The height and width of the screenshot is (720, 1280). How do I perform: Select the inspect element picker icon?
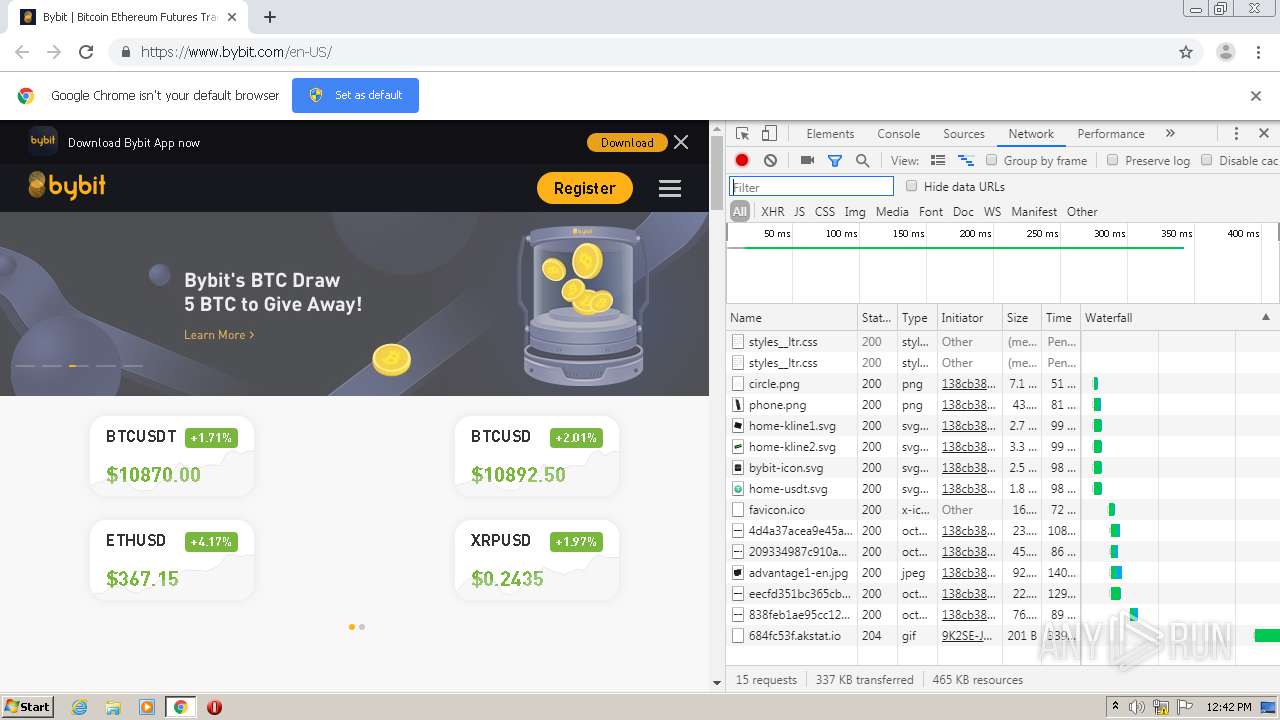(x=742, y=134)
